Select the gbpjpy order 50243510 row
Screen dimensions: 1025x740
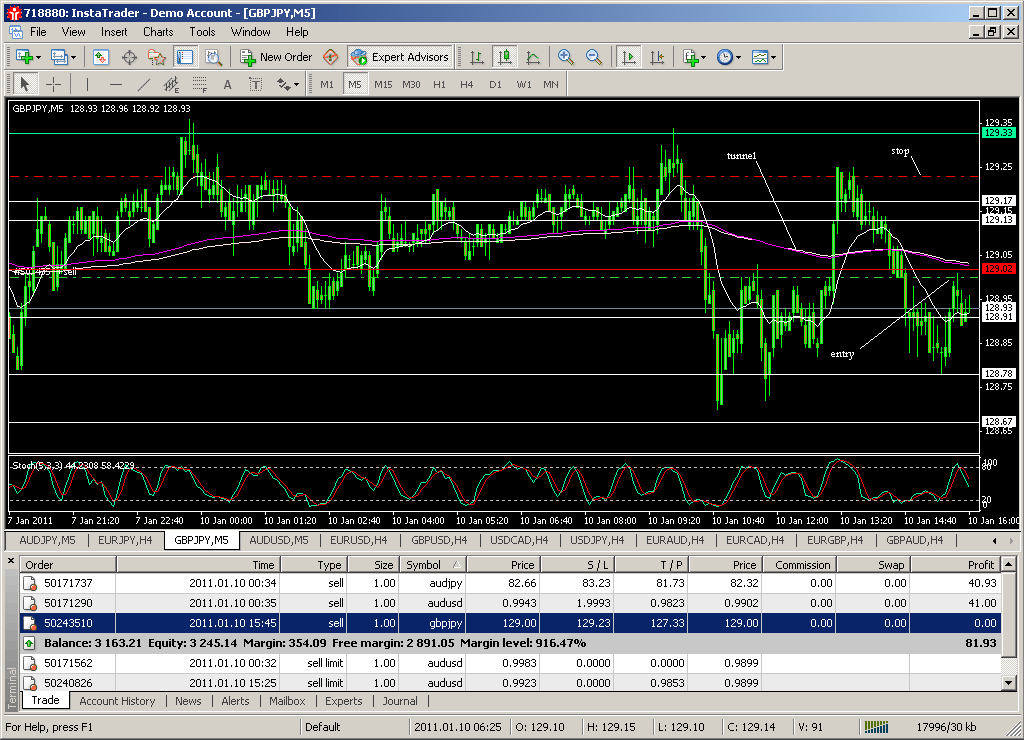point(511,623)
